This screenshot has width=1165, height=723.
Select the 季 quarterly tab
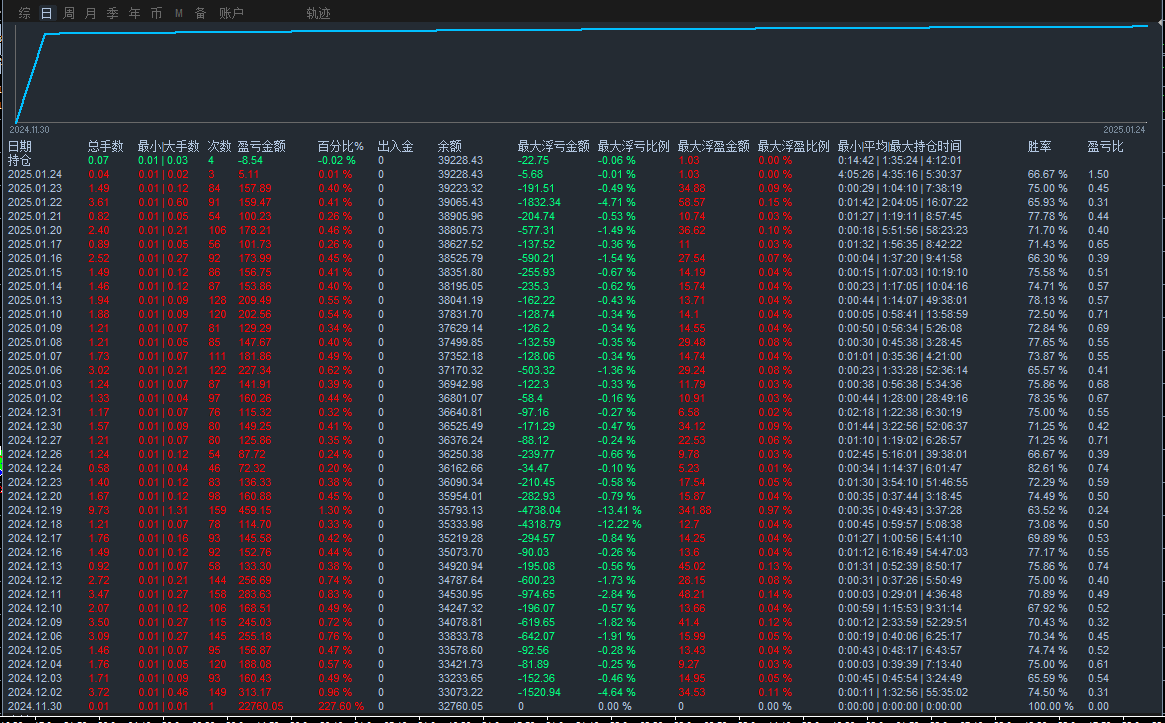pos(112,13)
